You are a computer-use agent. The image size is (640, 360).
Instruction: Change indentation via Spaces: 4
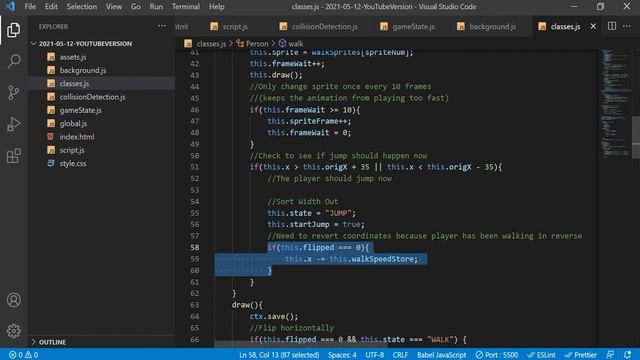coord(342,355)
